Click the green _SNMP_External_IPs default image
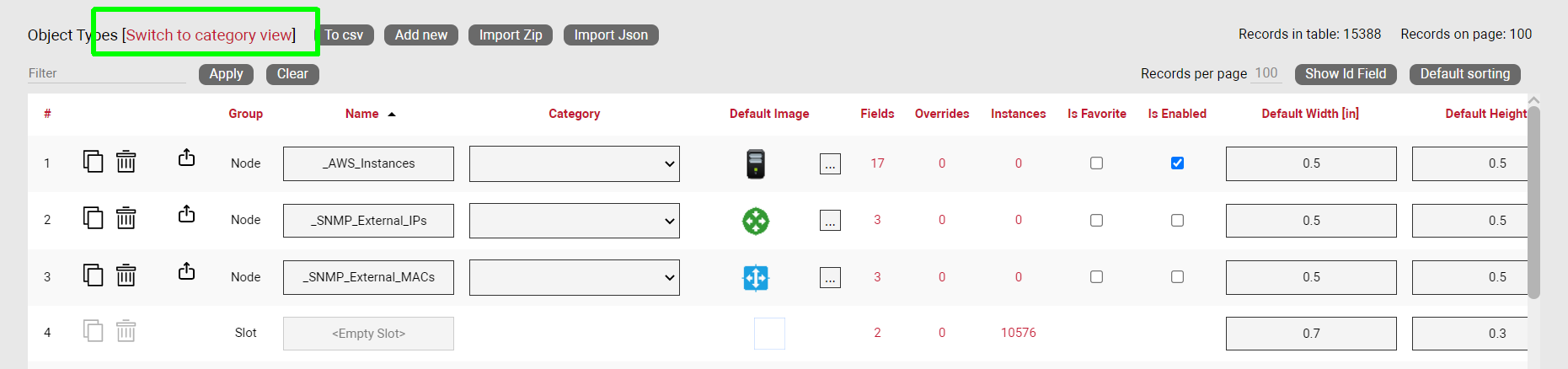Viewport: 1568px width, 369px height. pos(756,221)
